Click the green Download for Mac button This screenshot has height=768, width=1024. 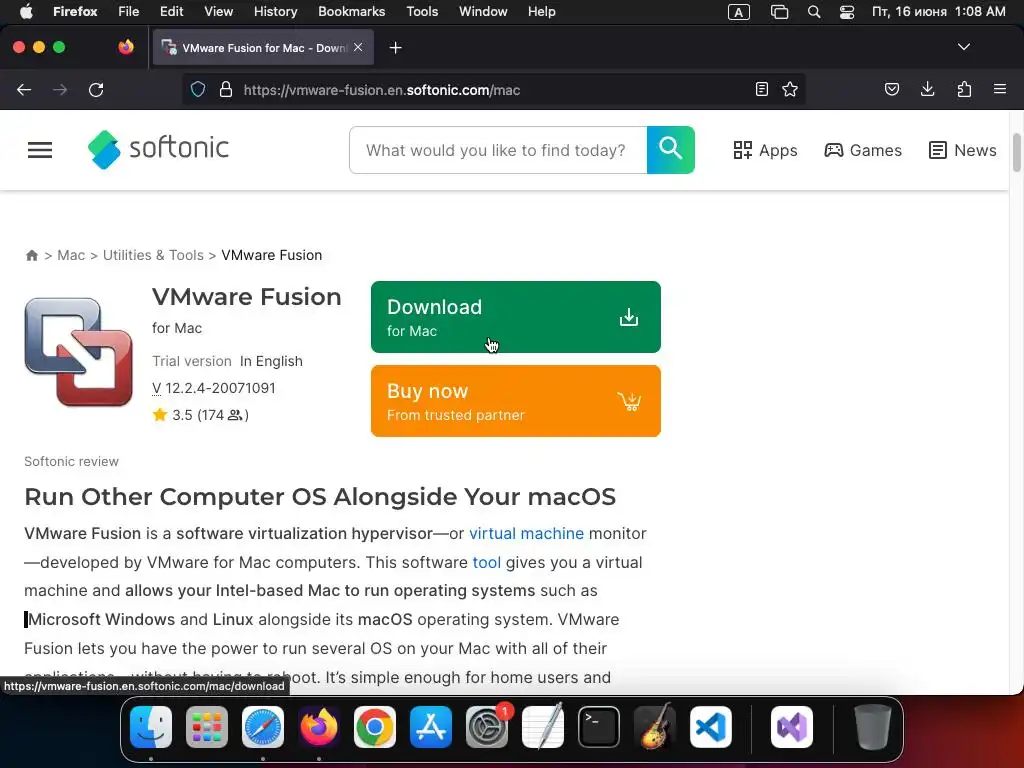(x=516, y=317)
